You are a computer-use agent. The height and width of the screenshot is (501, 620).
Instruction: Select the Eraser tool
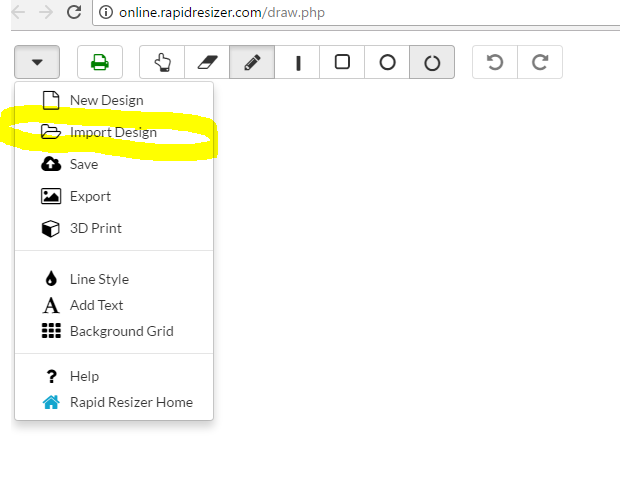click(207, 62)
